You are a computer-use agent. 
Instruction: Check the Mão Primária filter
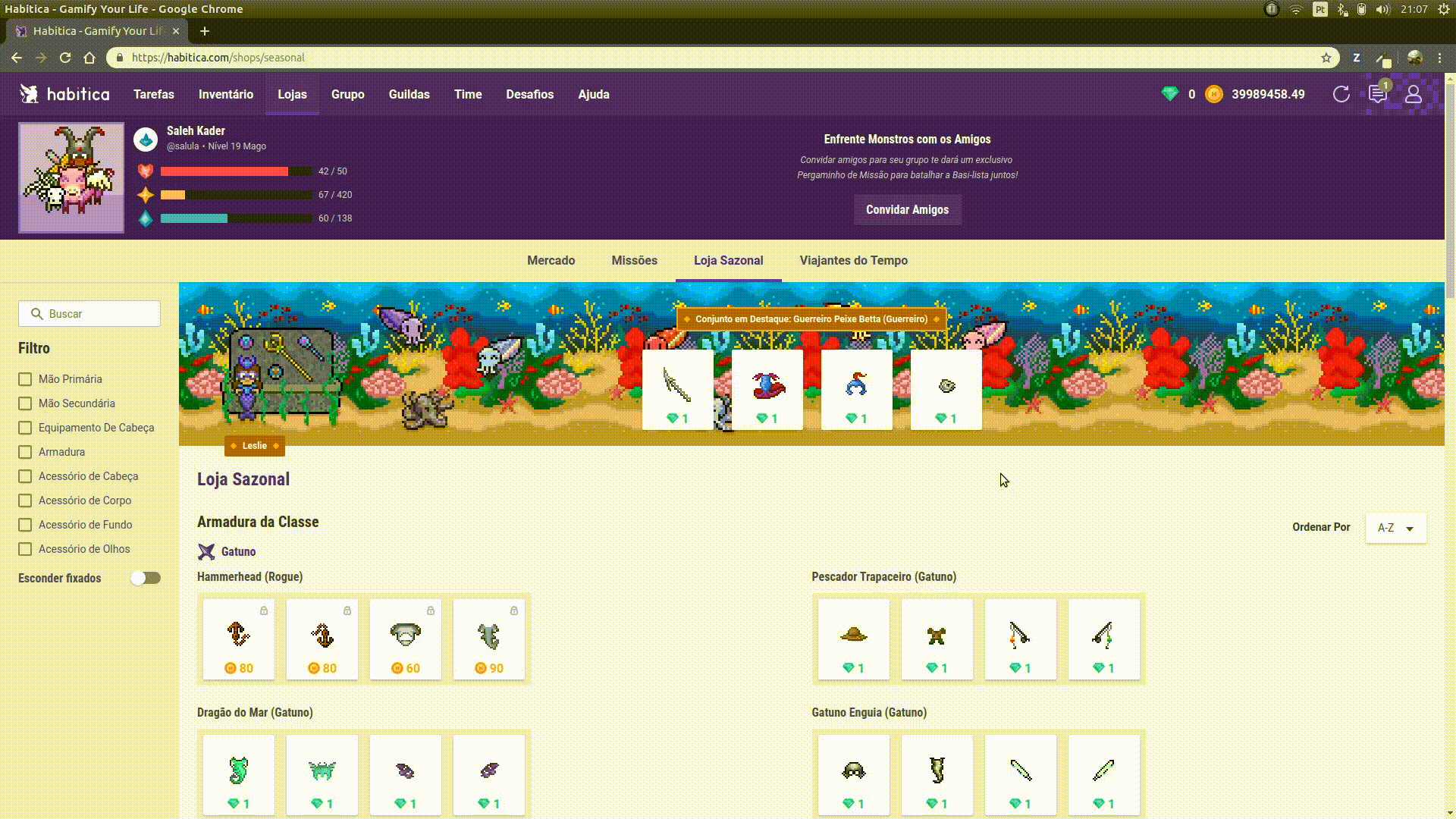[25, 379]
